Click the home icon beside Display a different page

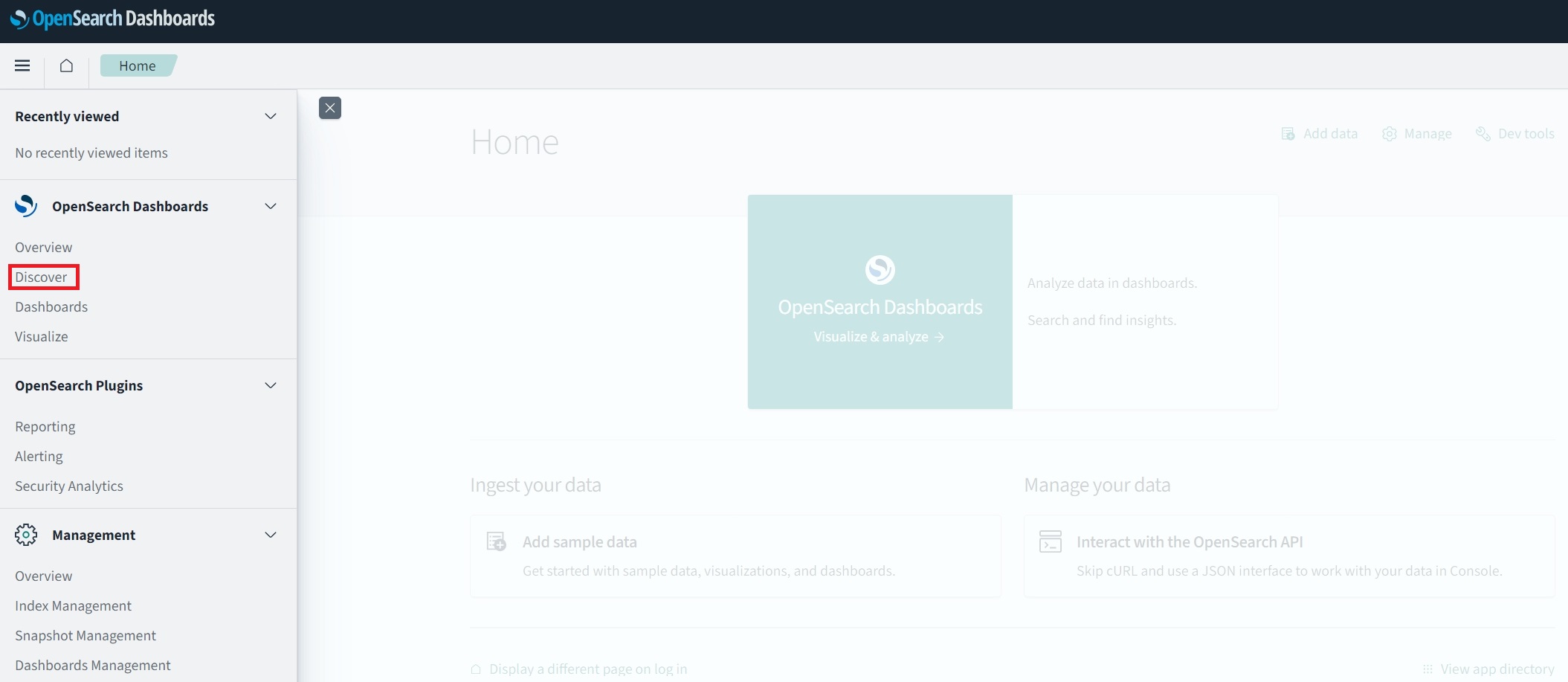(x=476, y=669)
